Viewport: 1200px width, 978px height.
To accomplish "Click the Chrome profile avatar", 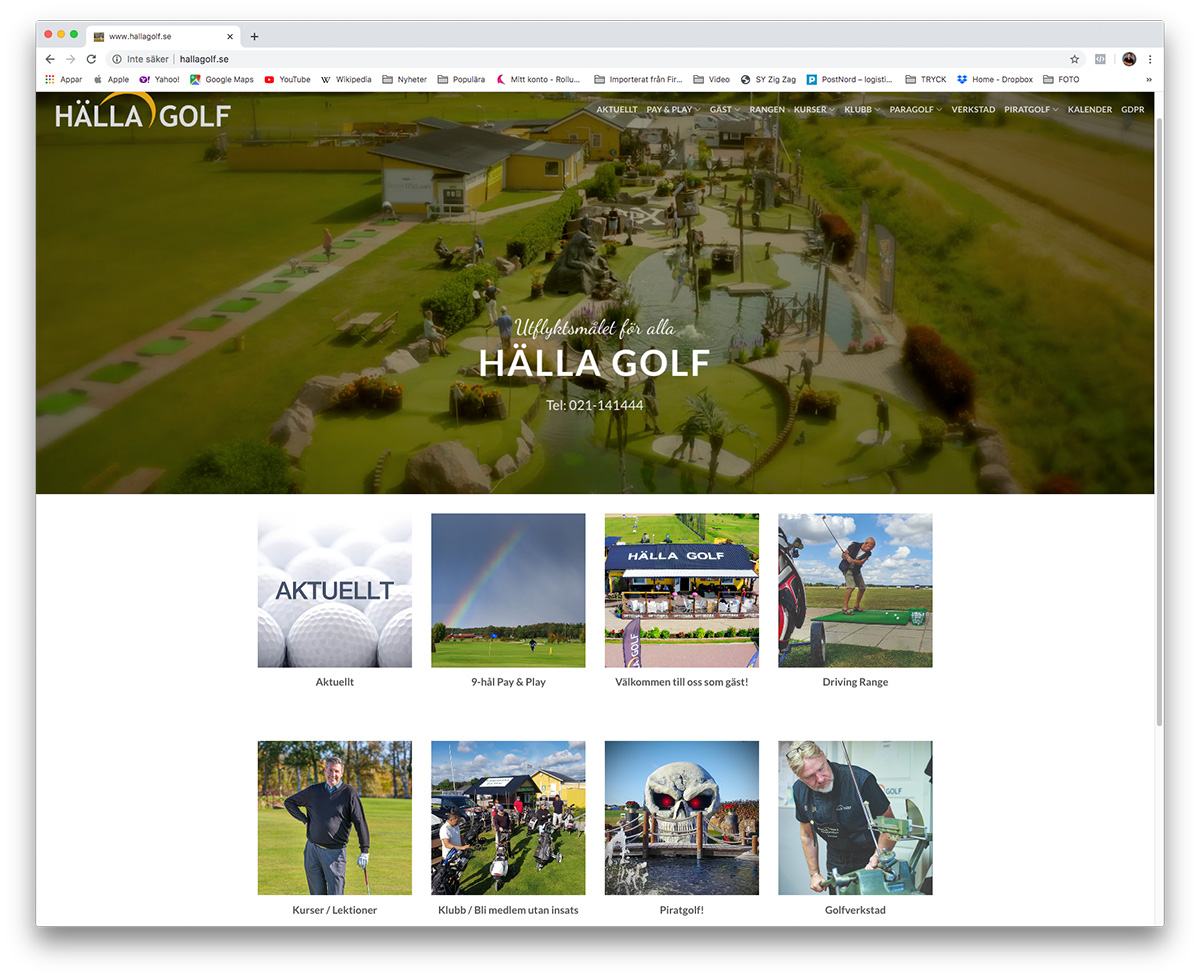I will point(1129,59).
